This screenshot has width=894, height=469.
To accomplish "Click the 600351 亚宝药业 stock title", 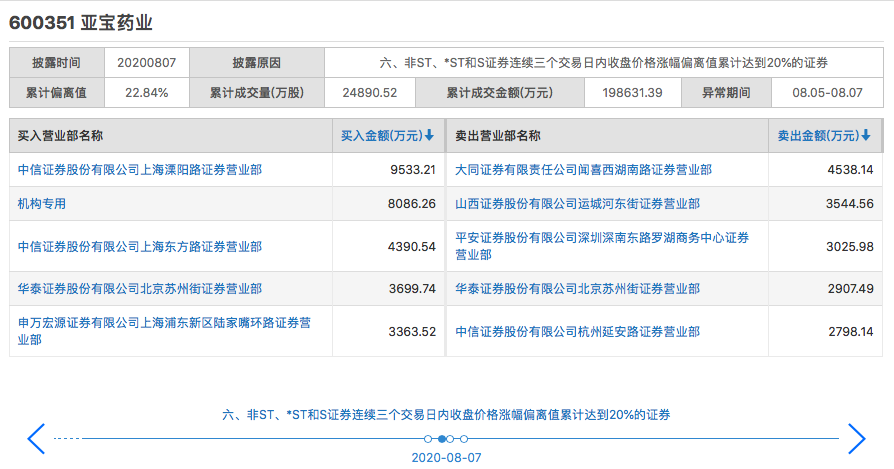I will click(80, 23).
